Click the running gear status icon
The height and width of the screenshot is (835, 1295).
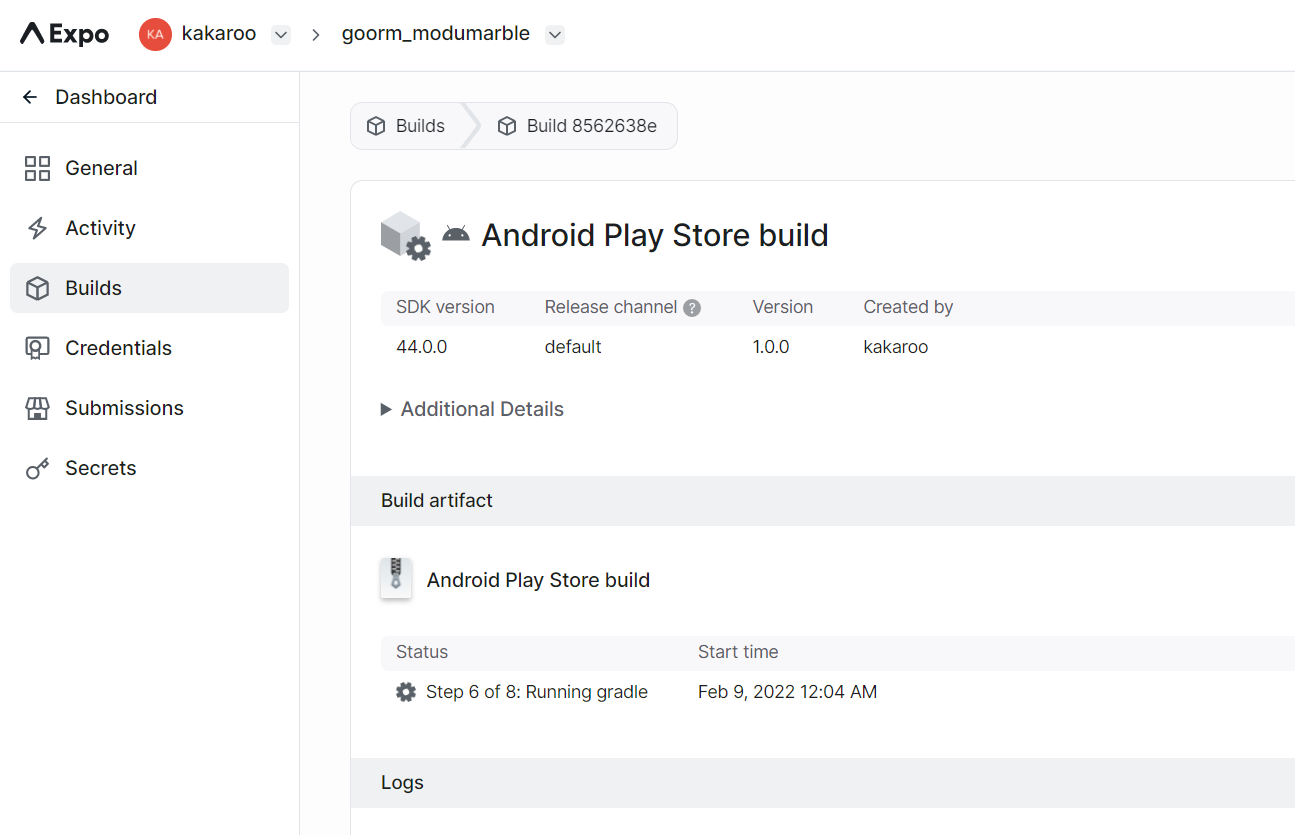click(406, 692)
